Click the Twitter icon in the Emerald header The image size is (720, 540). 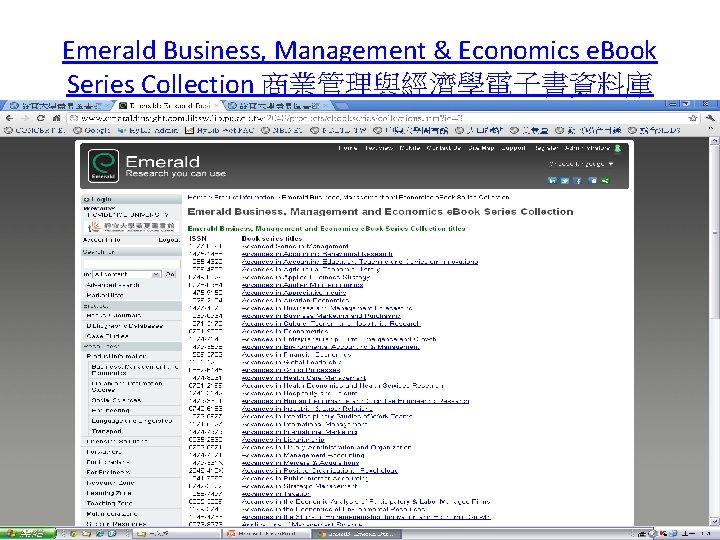(x=565, y=180)
